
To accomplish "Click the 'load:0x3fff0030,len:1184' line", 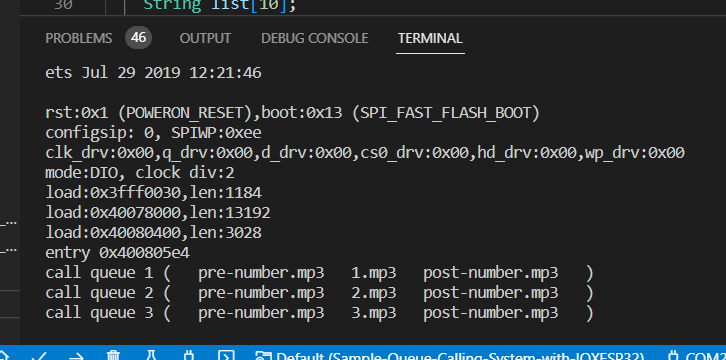I will click(153, 193).
